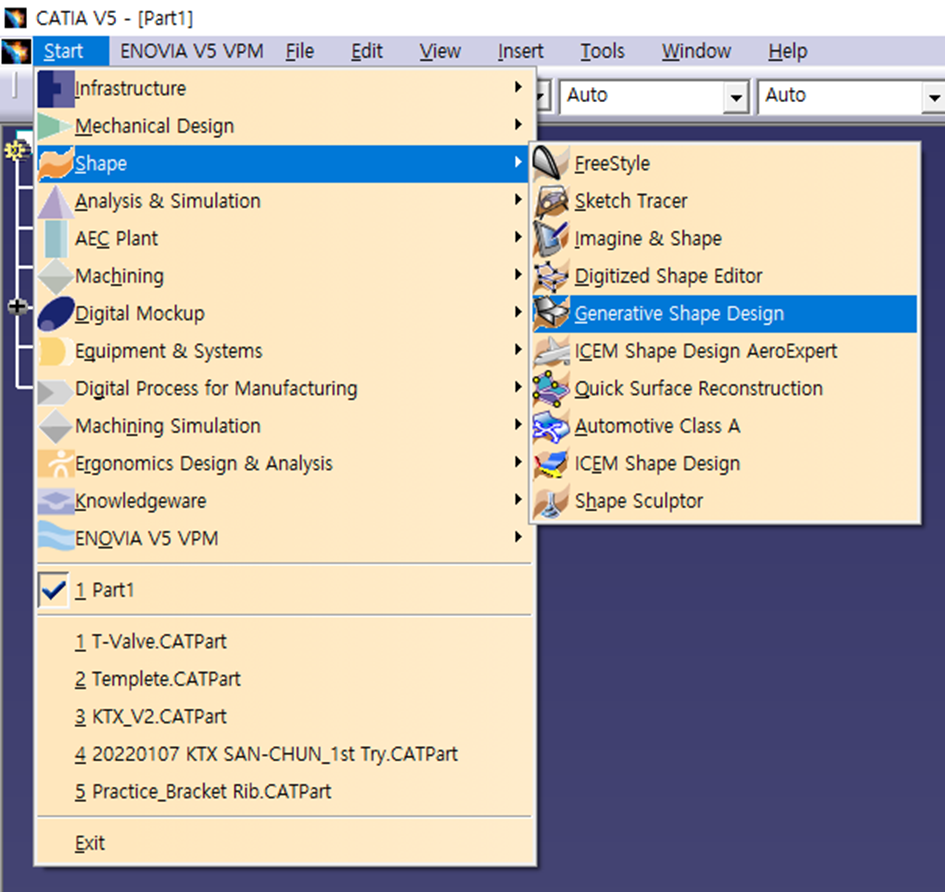Open the Insert menu
Screen dimensions: 945x892
click(521, 51)
